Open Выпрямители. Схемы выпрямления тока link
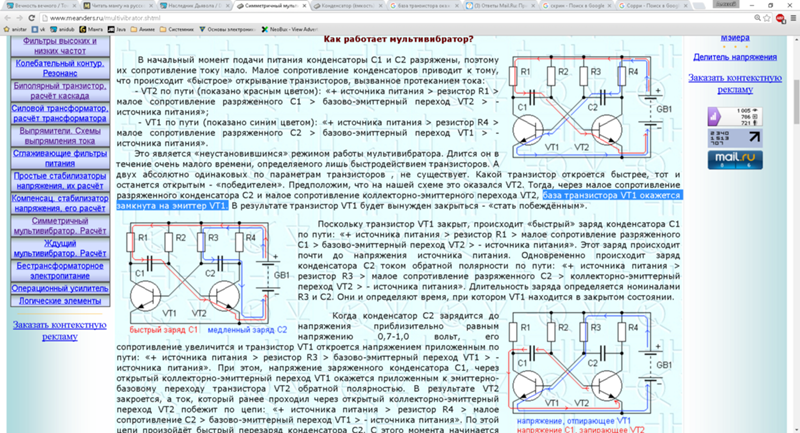Viewport: 800px width, 433px height. tap(60, 136)
